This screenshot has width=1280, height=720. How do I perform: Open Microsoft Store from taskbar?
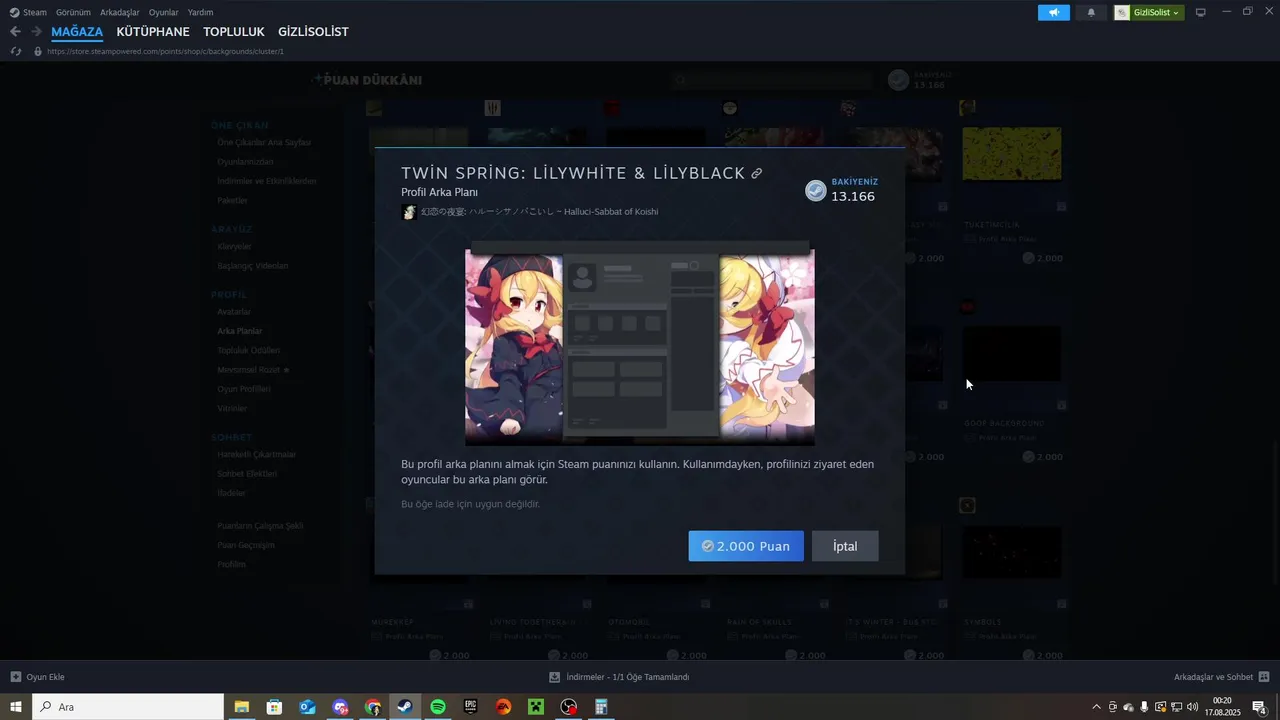click(274, 707)
